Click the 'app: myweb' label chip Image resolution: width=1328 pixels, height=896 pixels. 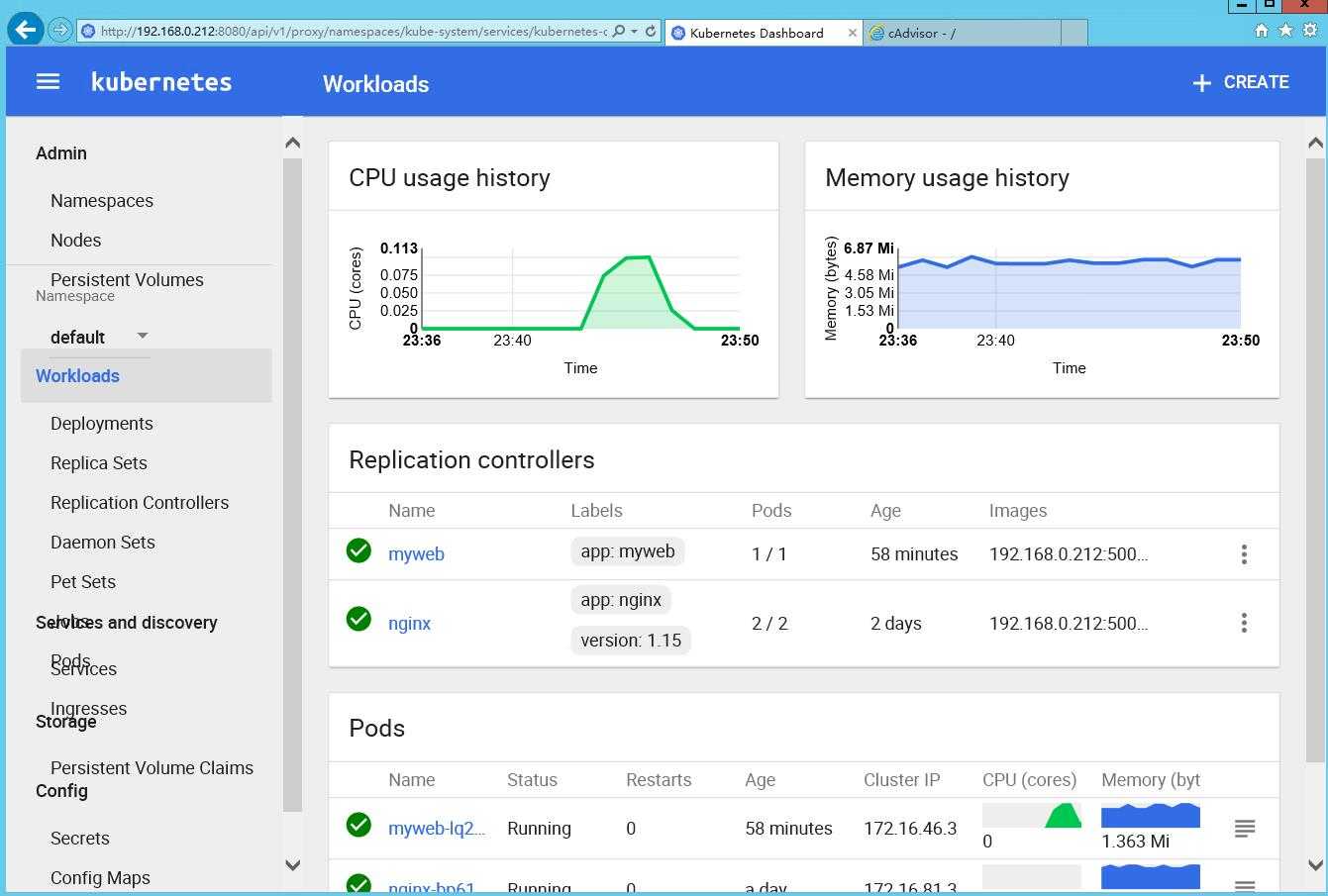pos(628,551)
